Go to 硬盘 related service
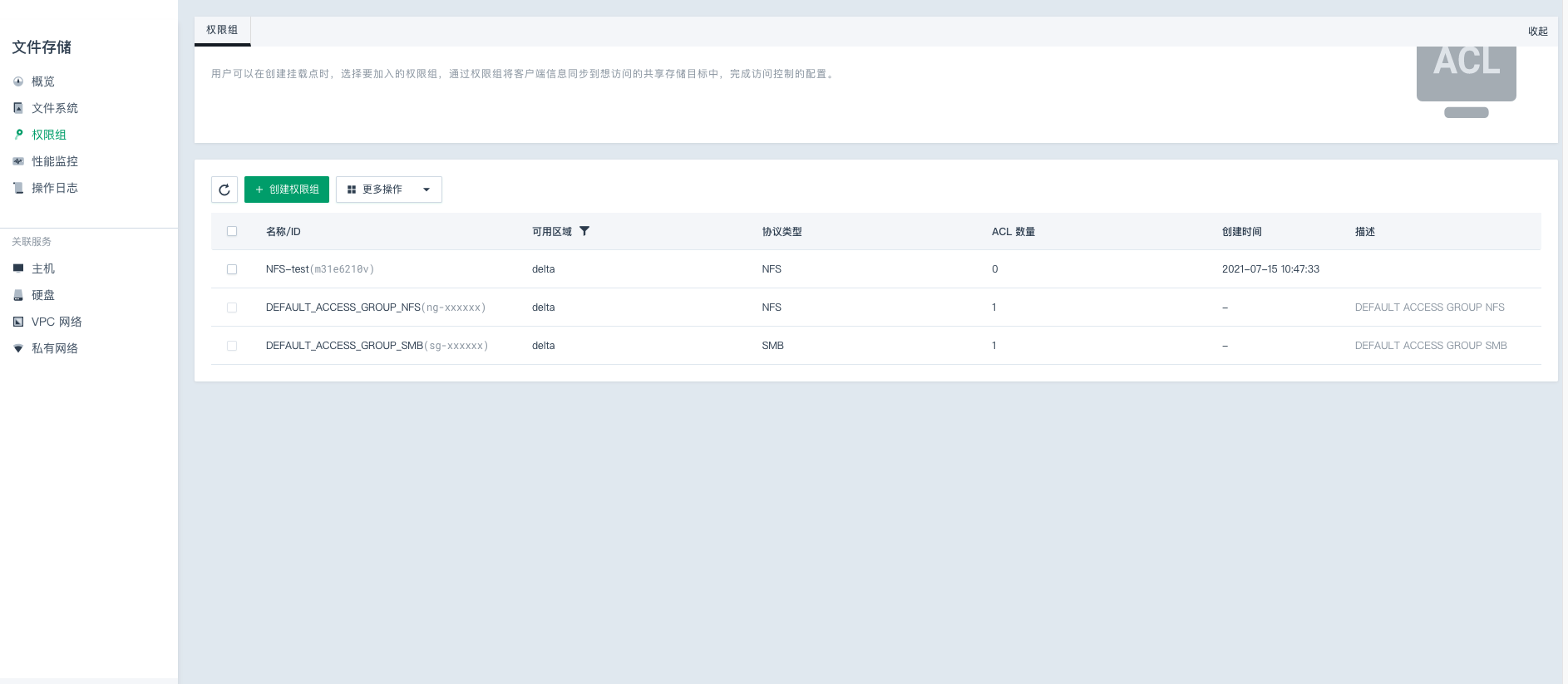Screen dimensions: 1568x684 point(43,295)
